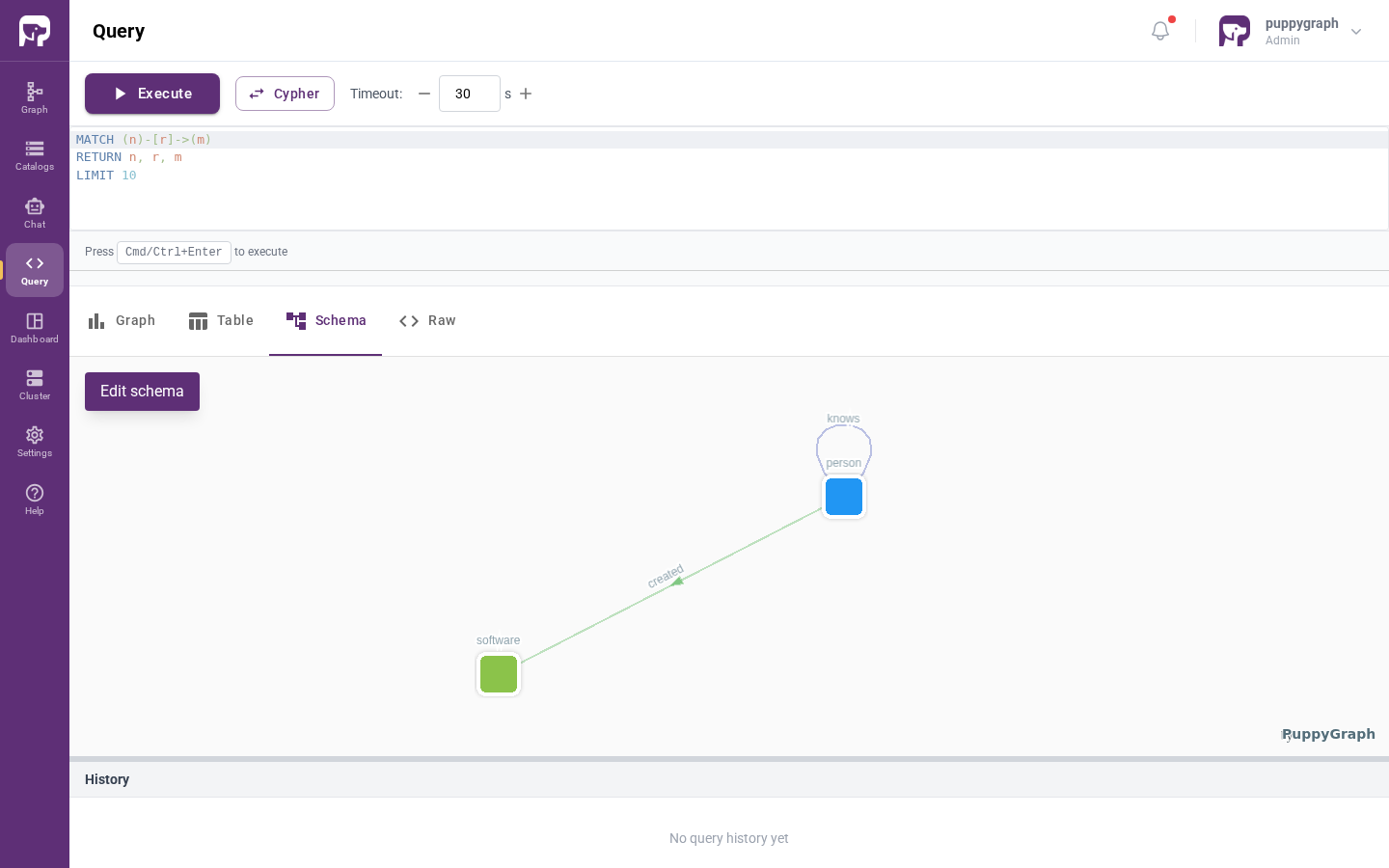Open the Catalogs sidebar section
1389x868 pixels.
point(35,155)
